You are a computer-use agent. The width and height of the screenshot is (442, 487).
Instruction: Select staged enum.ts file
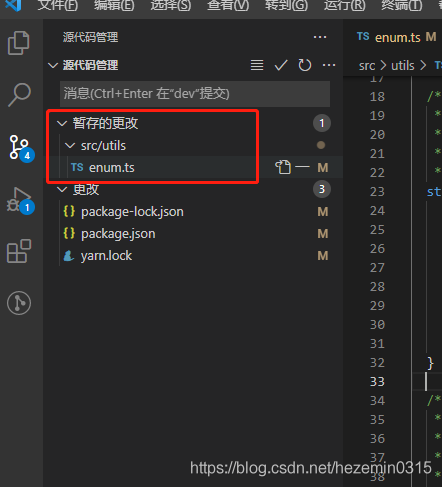point(111,167)
